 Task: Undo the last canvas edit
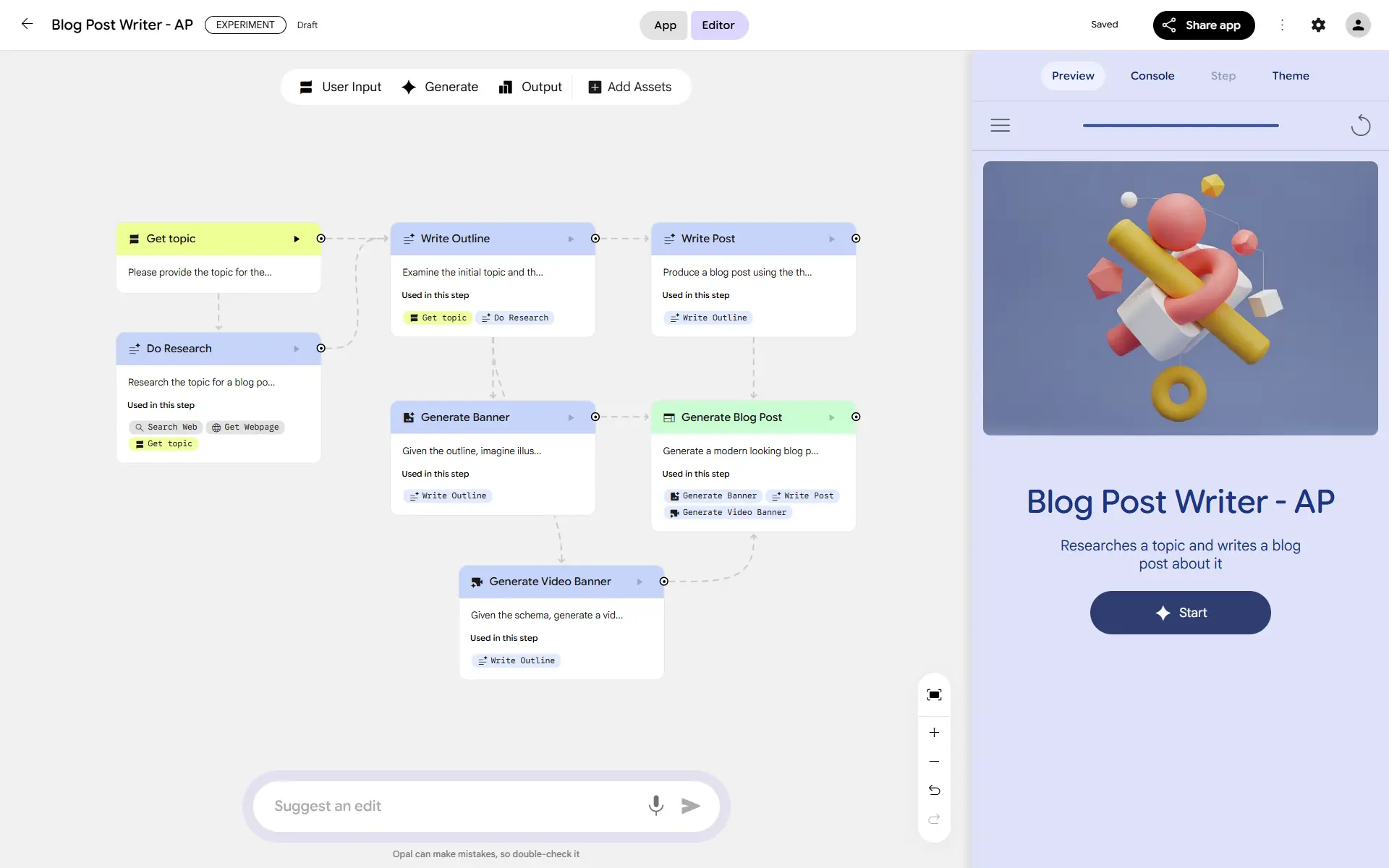[934, 790]
